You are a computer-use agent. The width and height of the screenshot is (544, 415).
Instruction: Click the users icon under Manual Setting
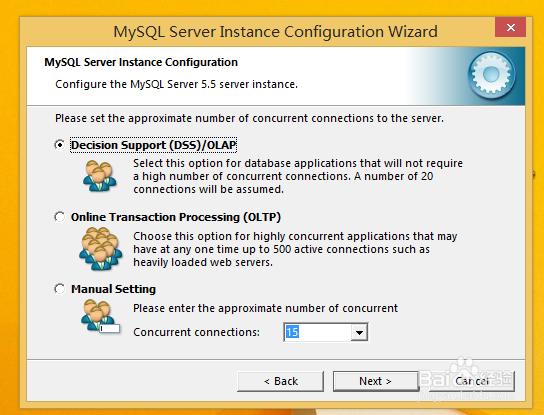coord(101,317)
